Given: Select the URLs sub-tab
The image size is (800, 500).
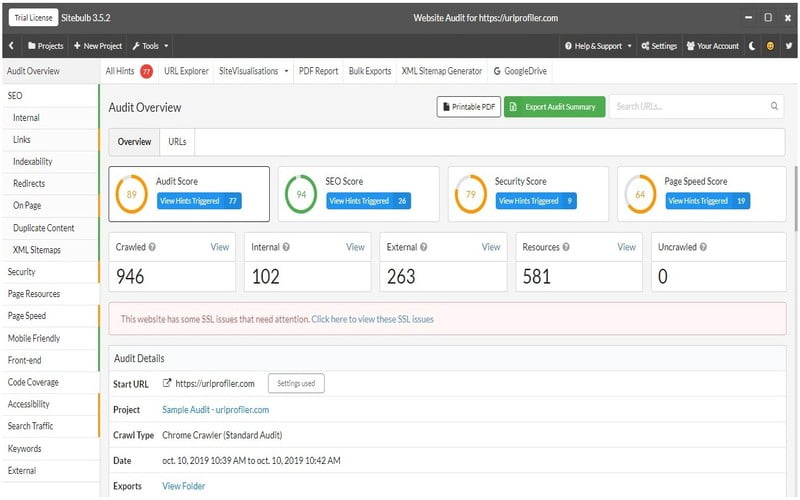Looking at the screenshot, I should pyautogui.click(x=177, y=142).
